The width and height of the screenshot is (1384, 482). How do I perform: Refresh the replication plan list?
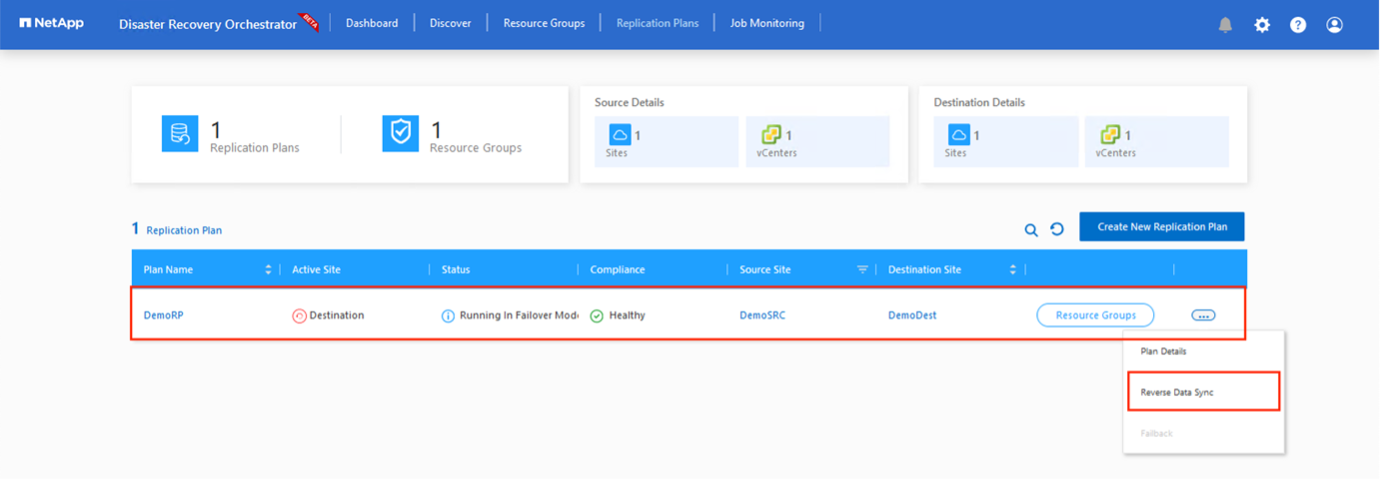pos(1057,229)
